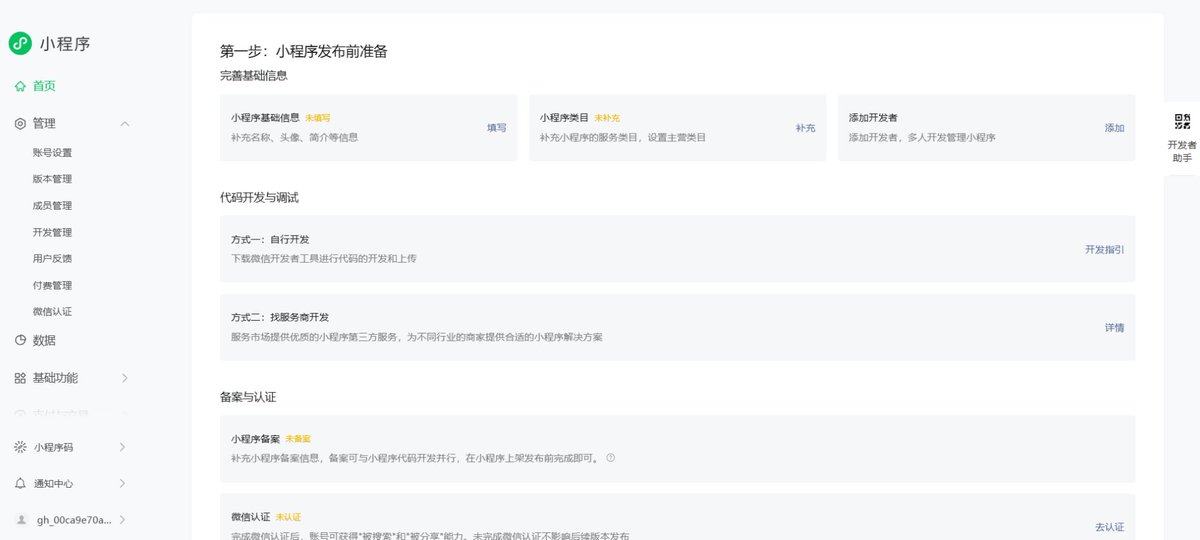Collapse the 管理 menu chevron
Screen dimensions: 1200x540
124,123
